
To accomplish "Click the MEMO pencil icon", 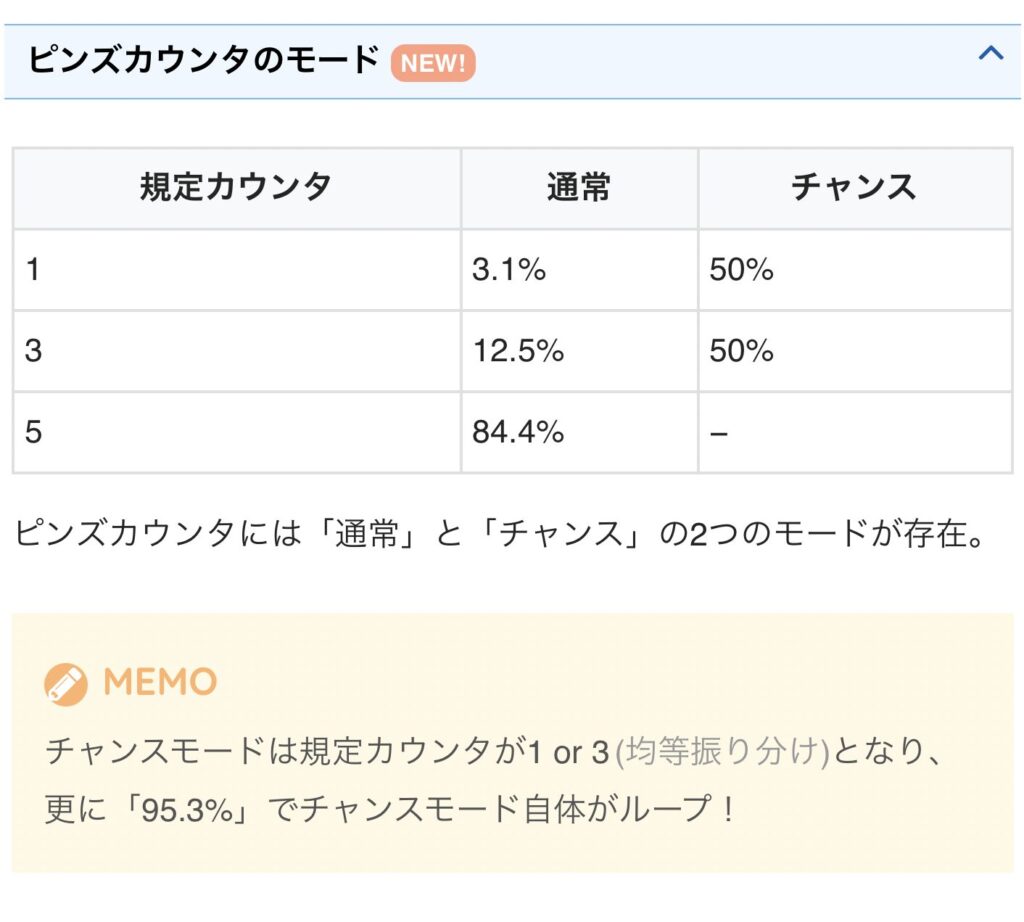I will 65,684.
